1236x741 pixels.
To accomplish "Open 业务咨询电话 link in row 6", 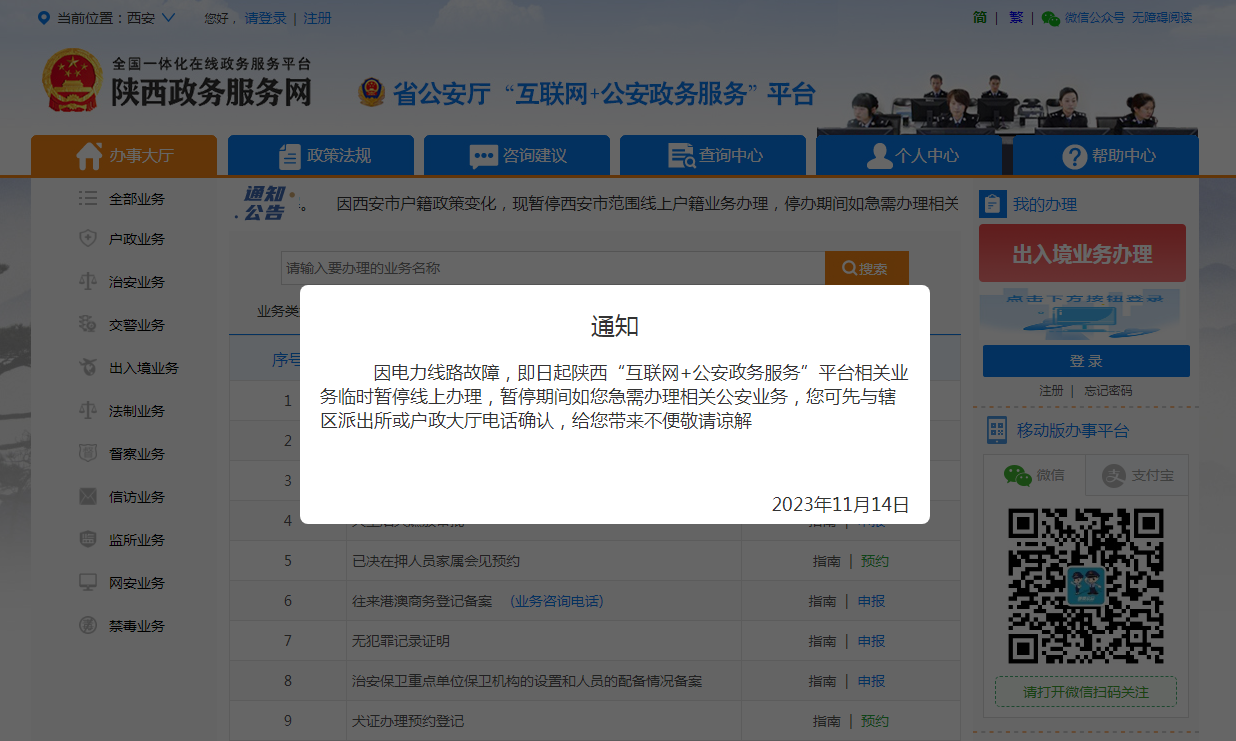I will pyautogui.click(x=557, y=601).
